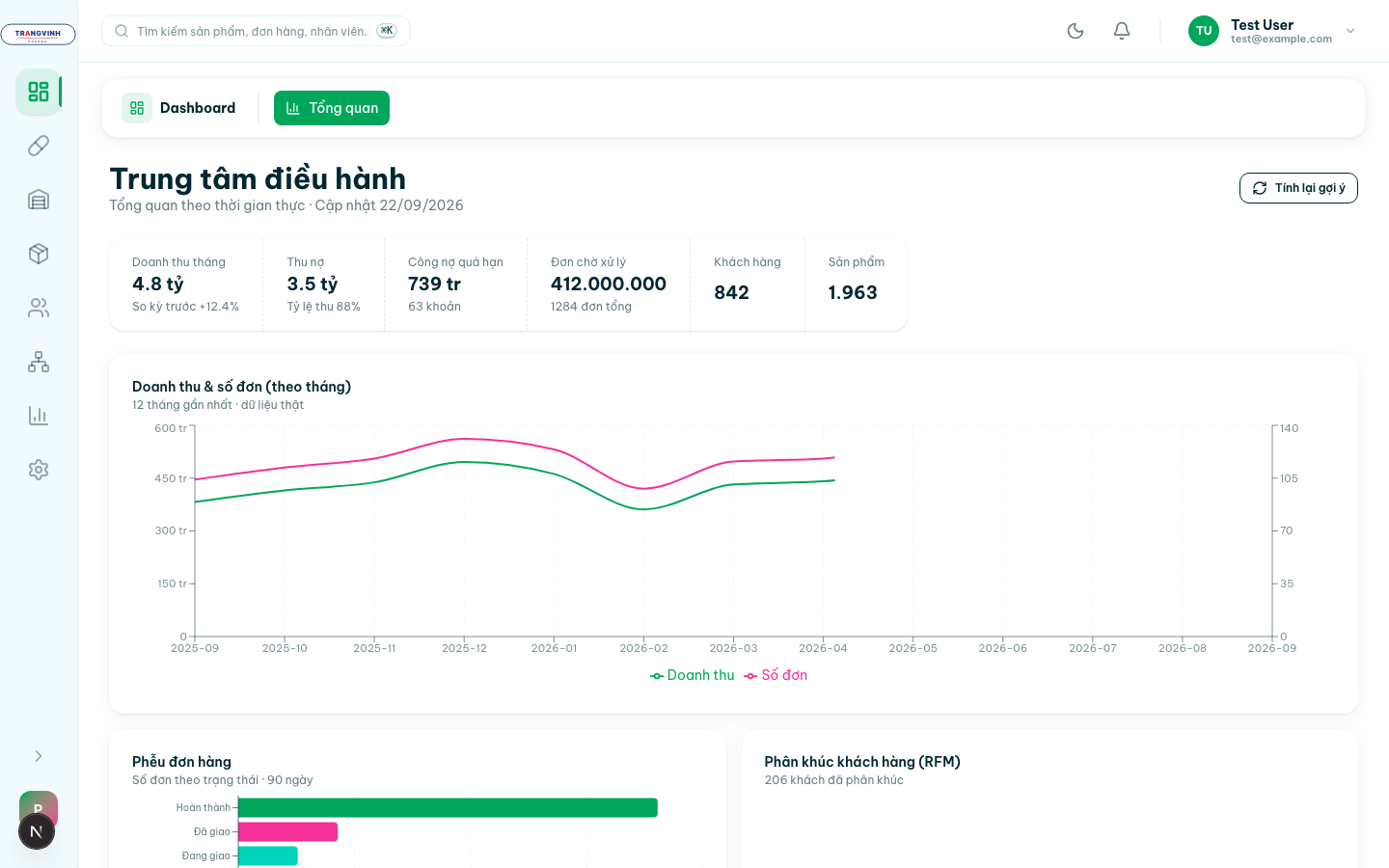Image resolution: width=1389 pixels, height=868 pixels.
Task: Select the Dashboard breadcrumb label
Action: (198, 108)
